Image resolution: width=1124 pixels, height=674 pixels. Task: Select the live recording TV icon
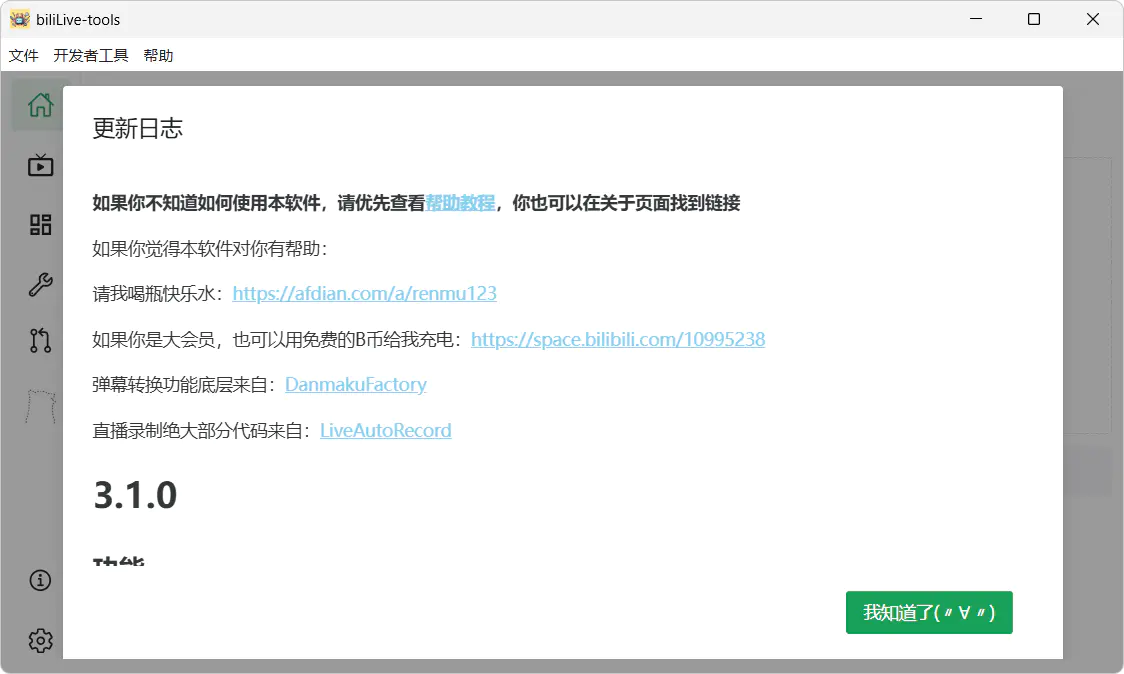click(40, 165)
